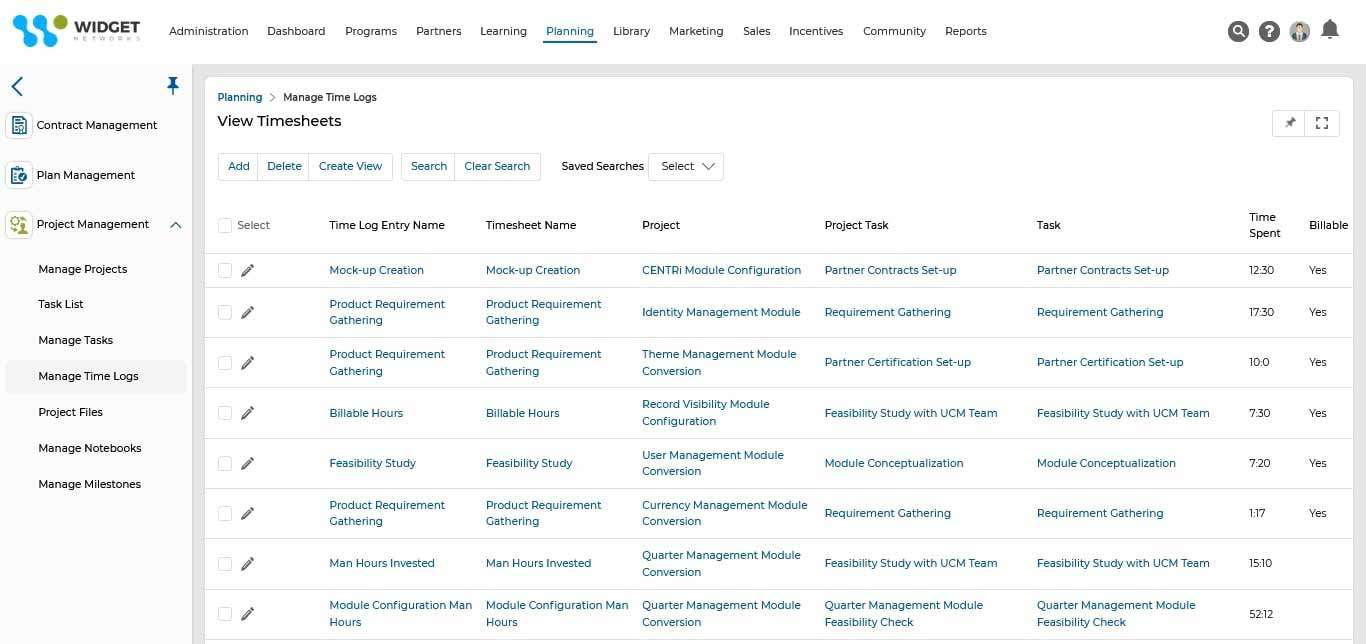
Task: Click the help question mark icon
Action: 1269,31
